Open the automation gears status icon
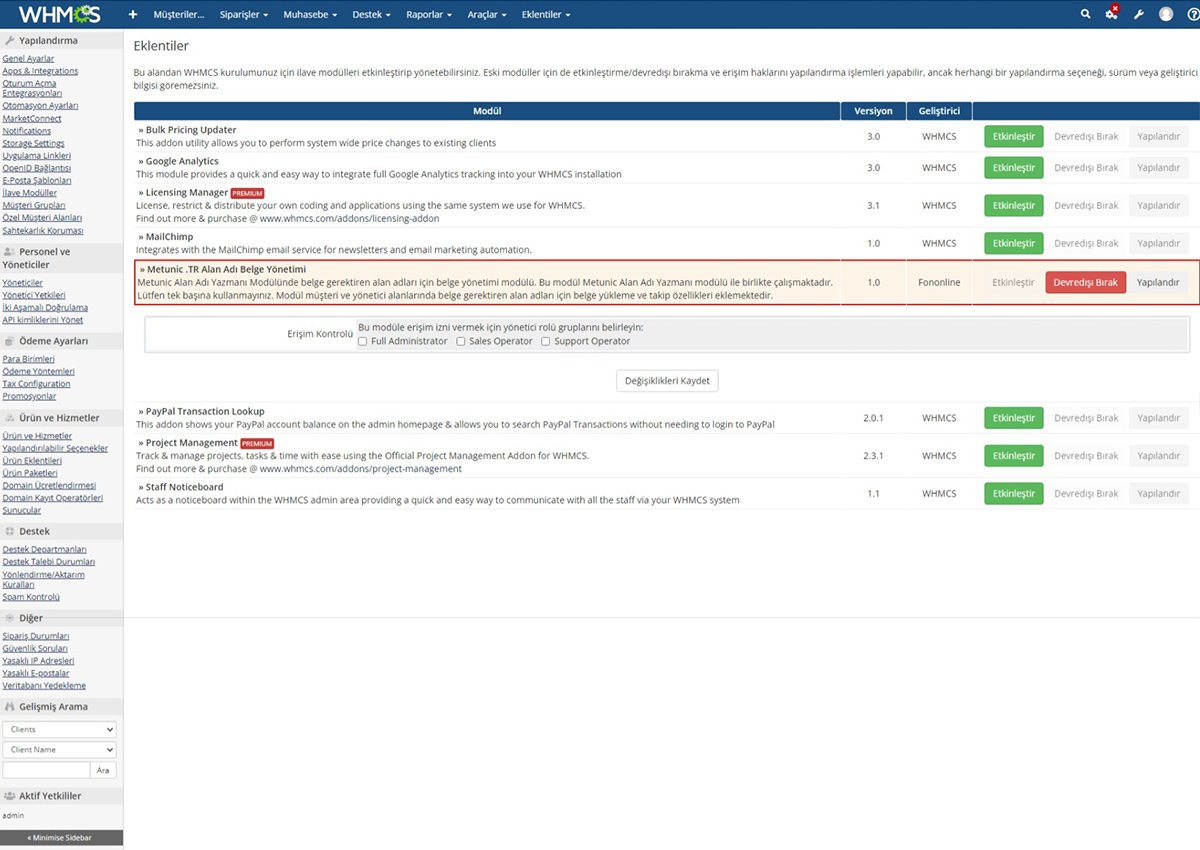 click(x=1112, y=13)
